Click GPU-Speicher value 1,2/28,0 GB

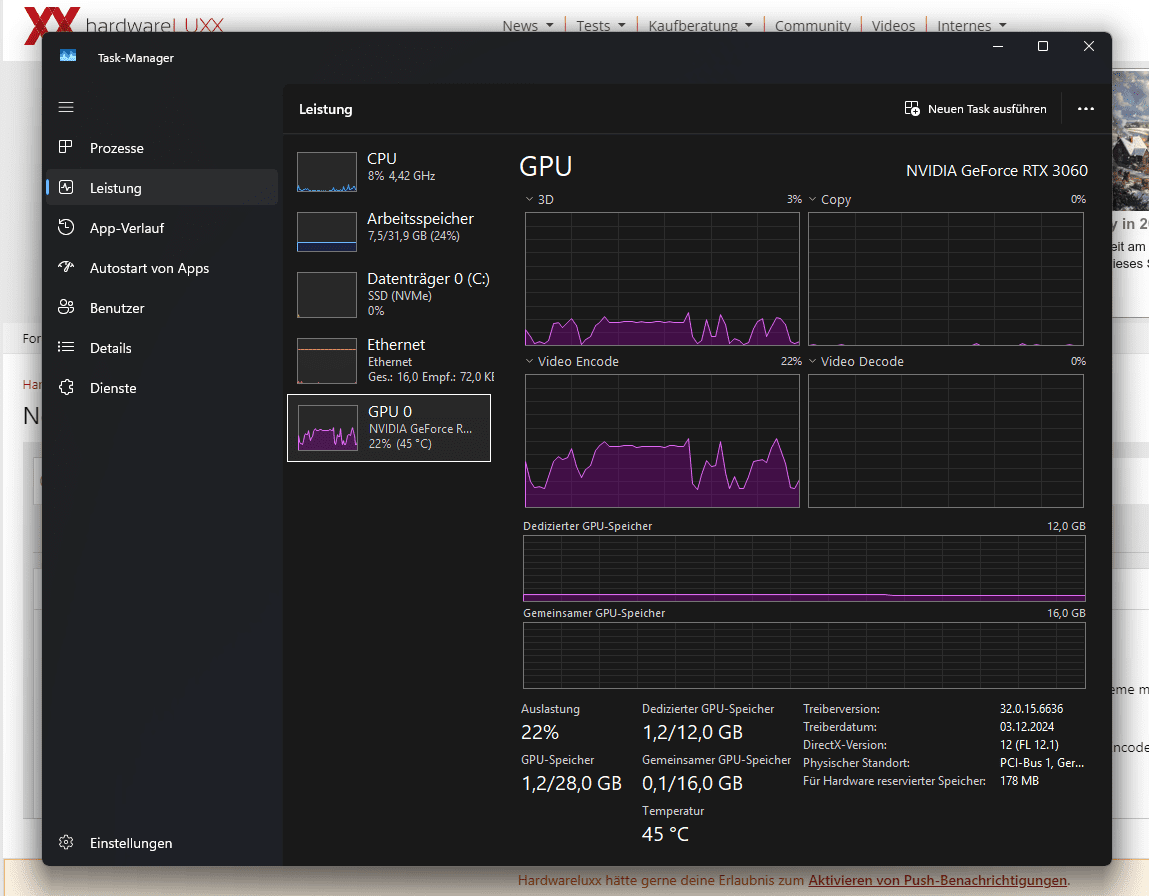[x=572, y=783]
